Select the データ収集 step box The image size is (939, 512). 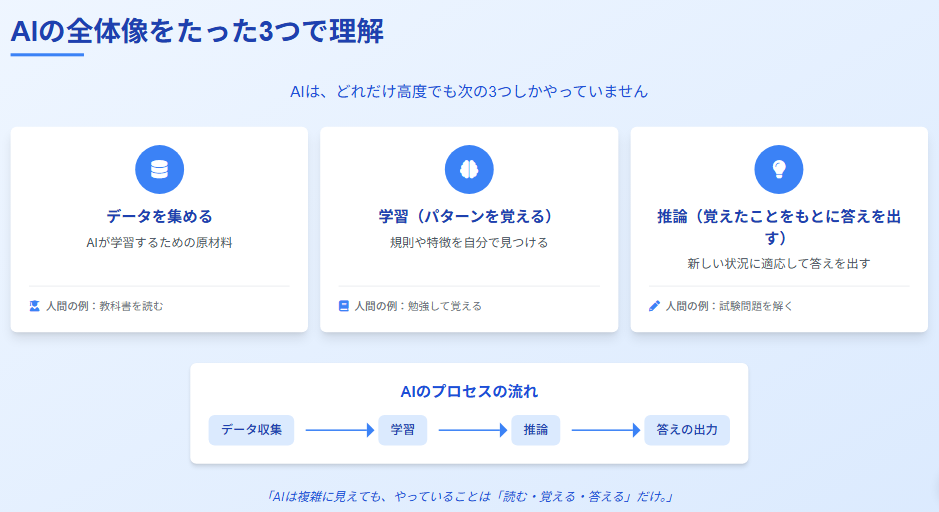pos(252,430)
